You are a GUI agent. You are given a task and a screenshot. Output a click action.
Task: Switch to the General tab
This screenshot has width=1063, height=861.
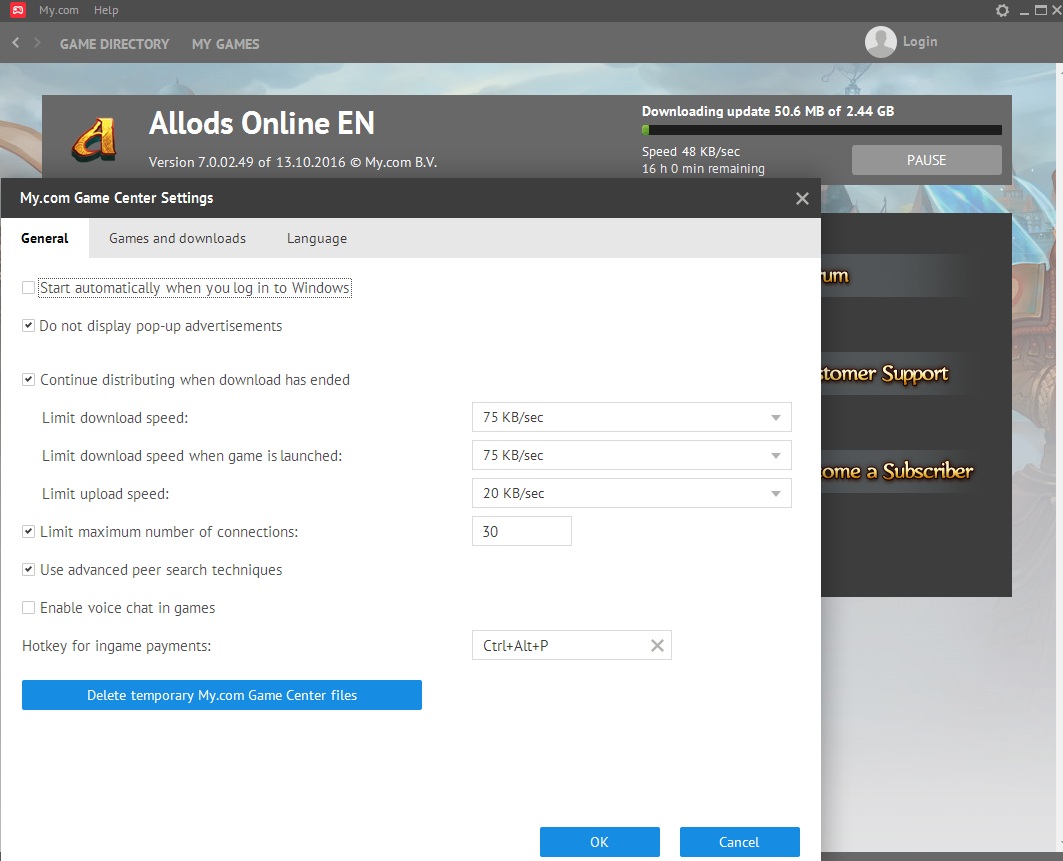45,238
